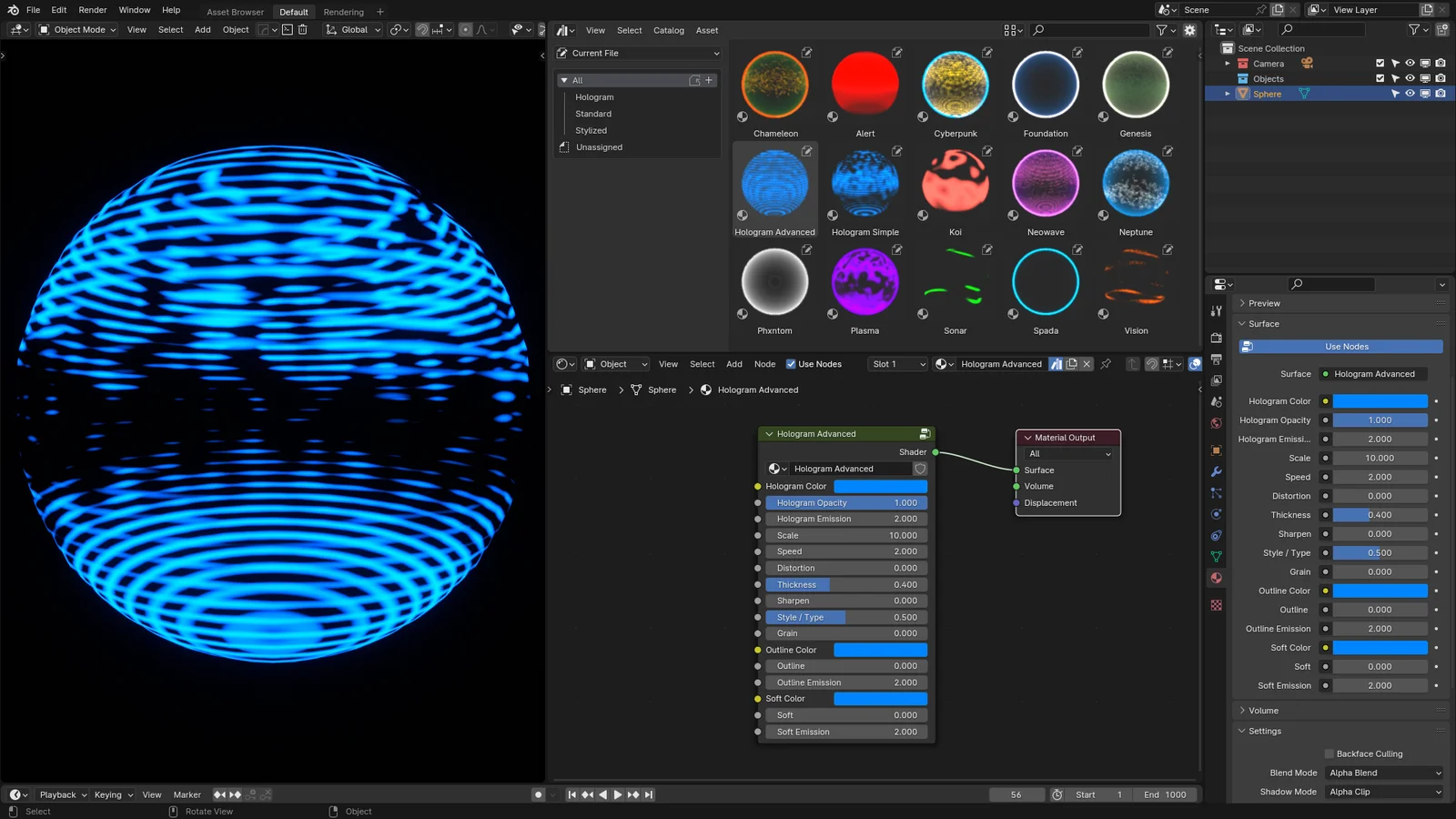This screenshot has height=819, width=1456.
Task: Click the Tool settings icon in properties sidebar
Action: [x=1217, y=310]
